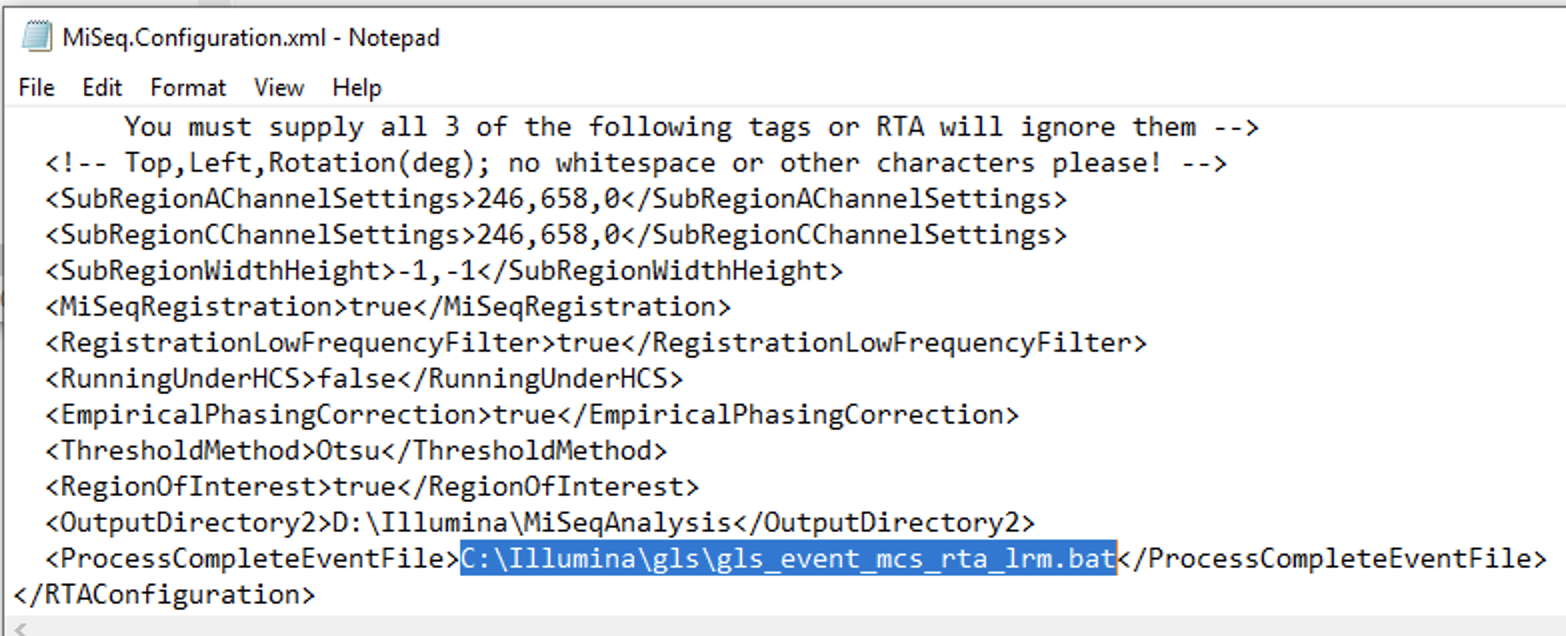
Task: Click the closing RTAConfiguration tag line
Action: 164,594
